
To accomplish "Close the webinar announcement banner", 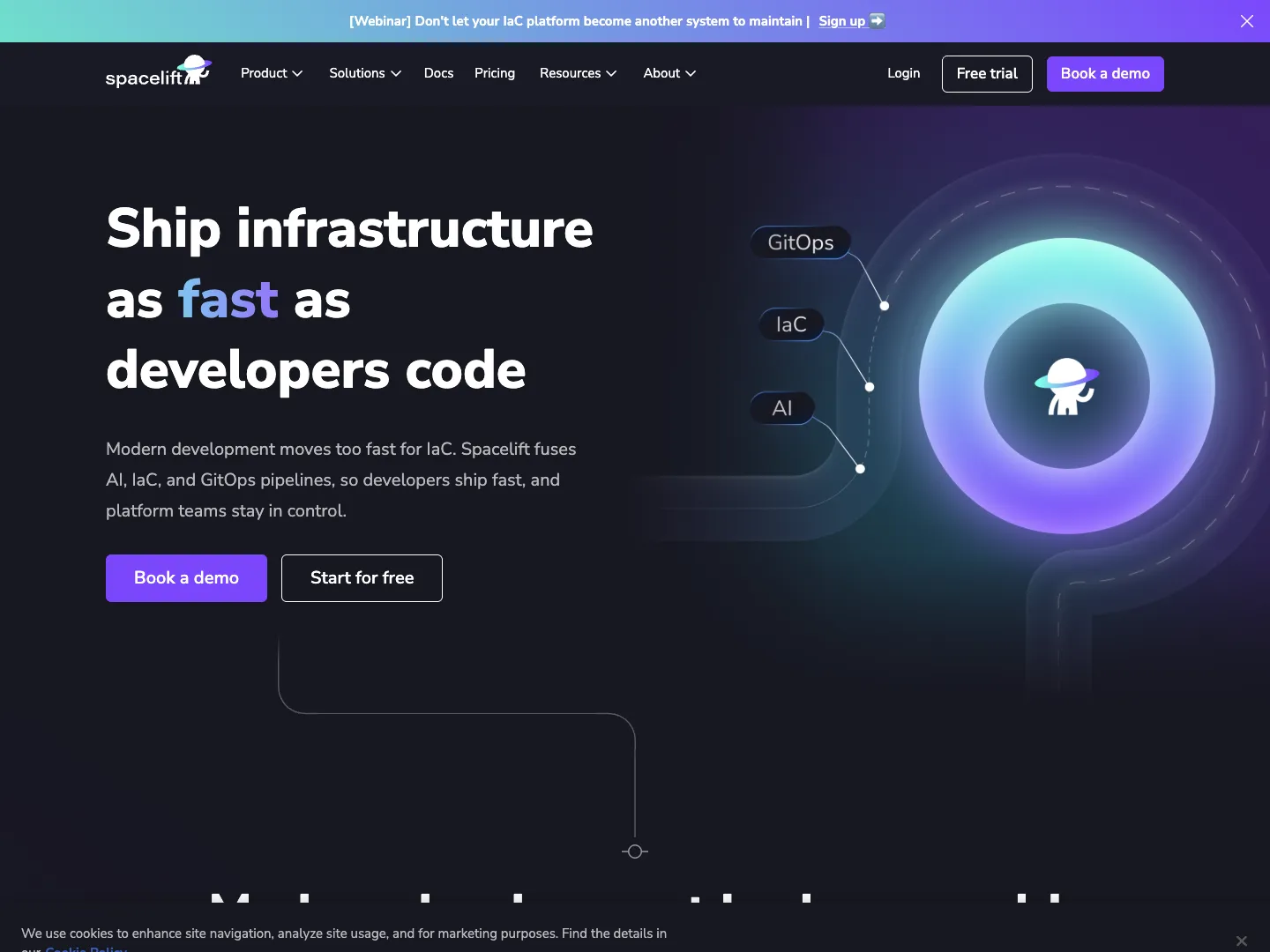I will [1247, 21].
